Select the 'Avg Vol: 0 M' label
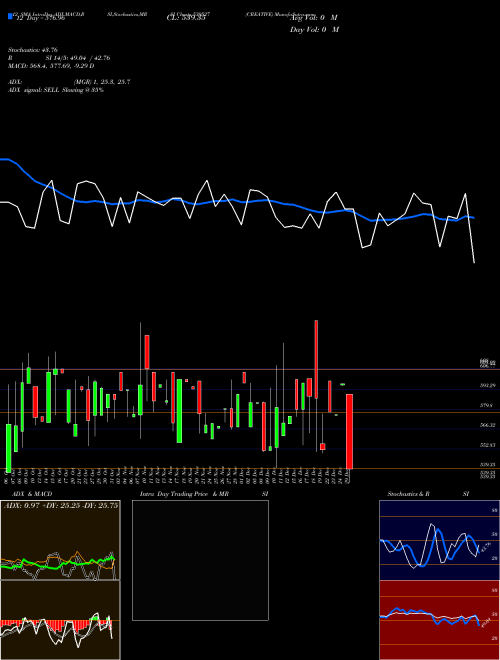The width and height of the screenshot is (500, 660). [314, 18]
